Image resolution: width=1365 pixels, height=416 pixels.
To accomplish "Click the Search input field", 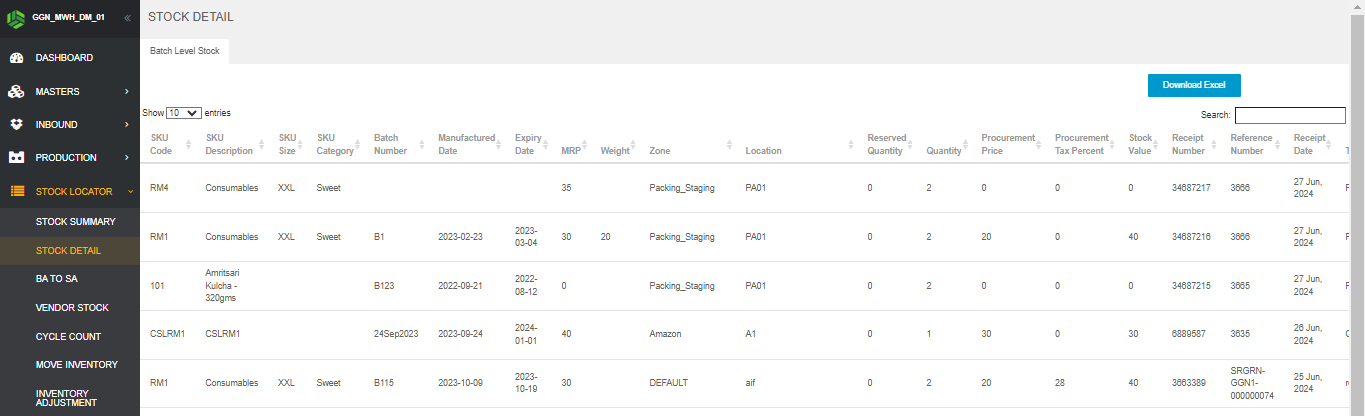I will tap(1289, 115).
